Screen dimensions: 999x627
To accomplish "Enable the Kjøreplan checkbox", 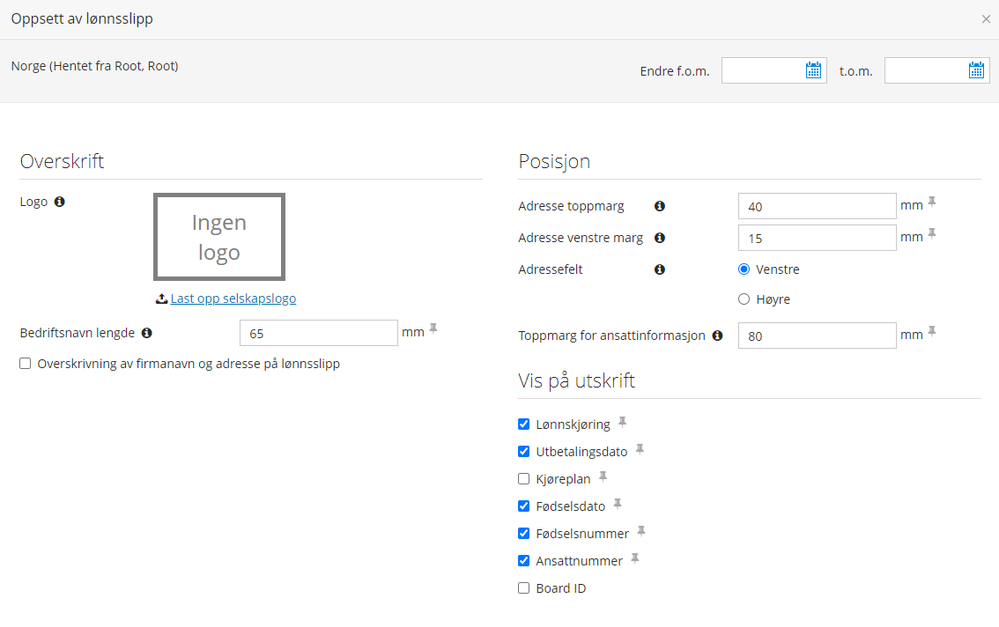I will [x=524, y=479].
